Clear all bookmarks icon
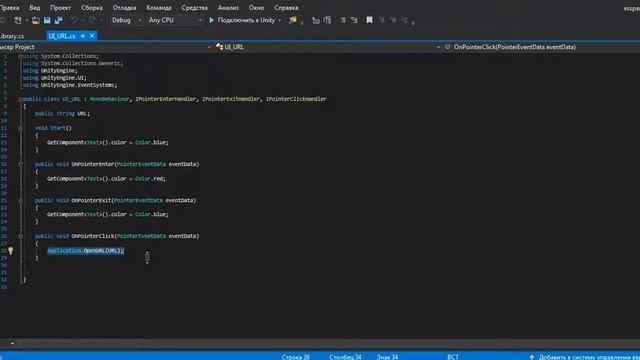Image resolution: width=640 pixels, height=360 pixels. click(x=404, y=20)
